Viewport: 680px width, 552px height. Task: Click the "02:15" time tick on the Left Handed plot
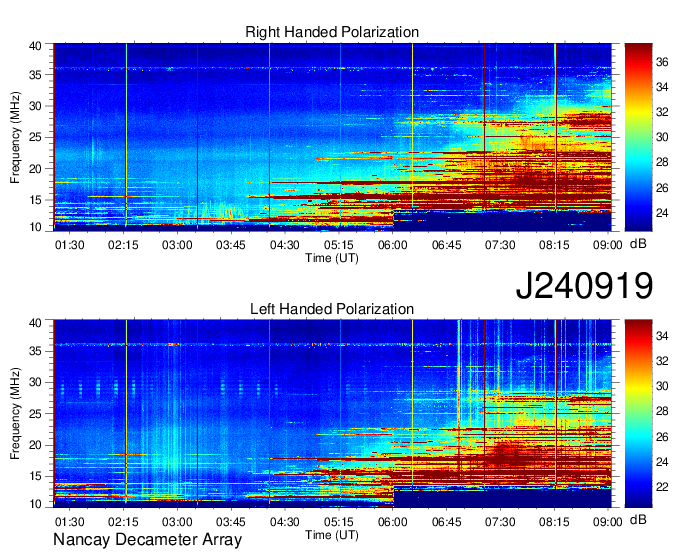pos(123,522)
